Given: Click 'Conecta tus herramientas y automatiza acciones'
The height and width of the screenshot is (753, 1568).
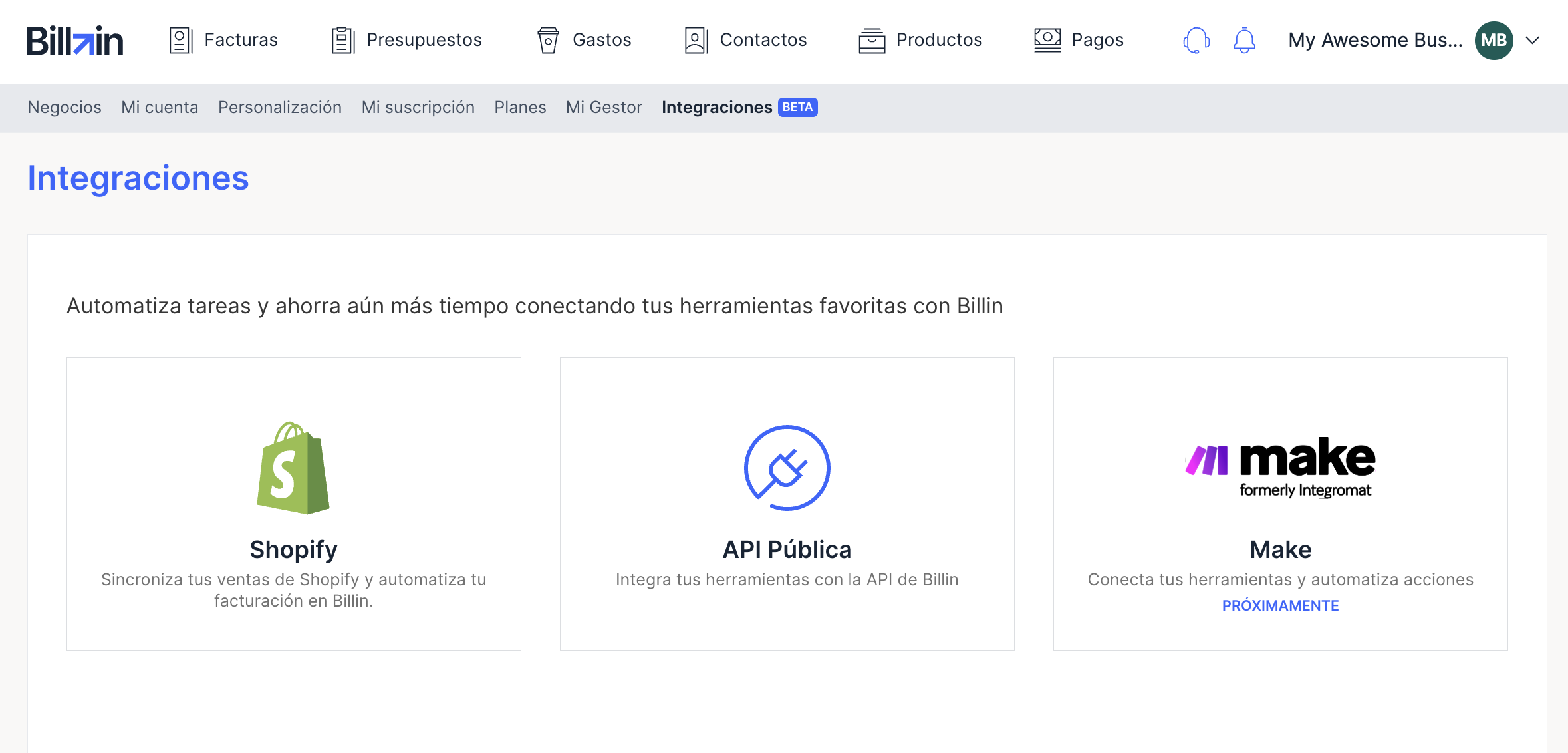Looking at the screenshot, I should coord(1280,579).
